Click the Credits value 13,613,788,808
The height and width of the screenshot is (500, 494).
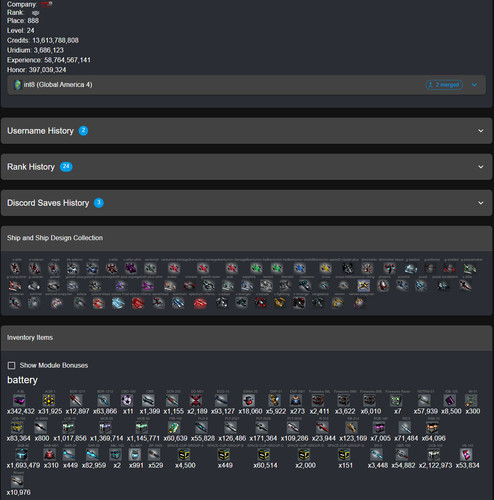(x=55, y=40)
